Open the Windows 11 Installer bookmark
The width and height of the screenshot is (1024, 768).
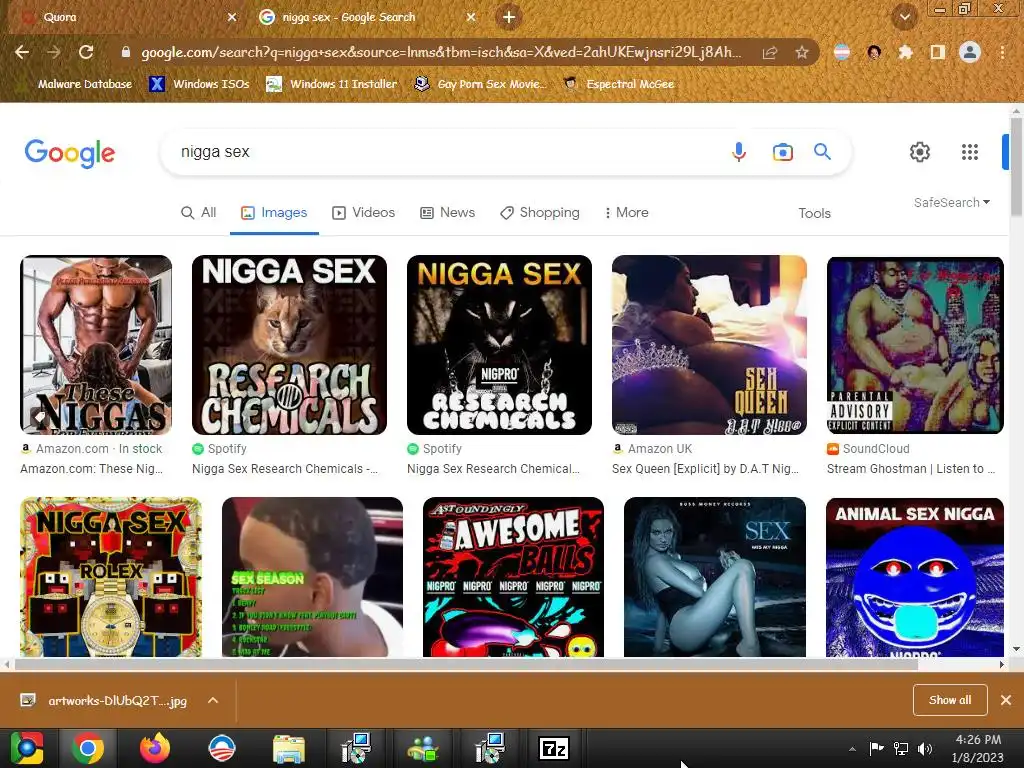click(332, 84)
